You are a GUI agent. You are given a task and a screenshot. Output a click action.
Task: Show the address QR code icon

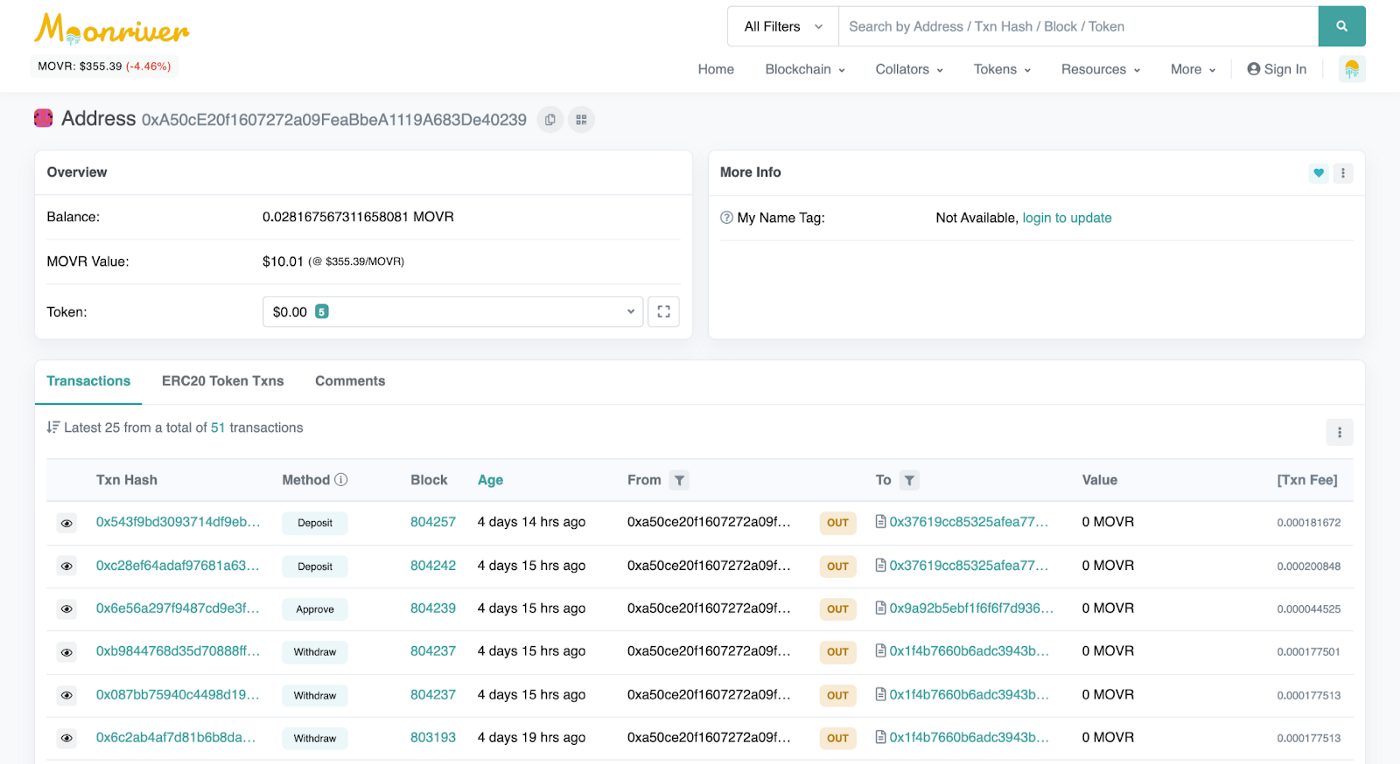point(581,120)
